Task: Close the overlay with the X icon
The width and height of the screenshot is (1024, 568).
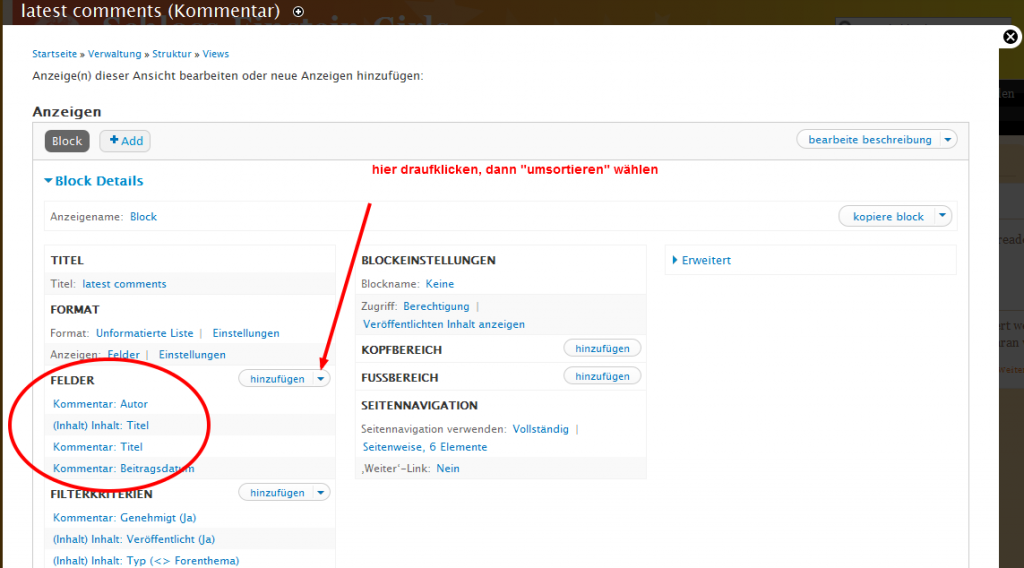Action: pos(1011,37)
